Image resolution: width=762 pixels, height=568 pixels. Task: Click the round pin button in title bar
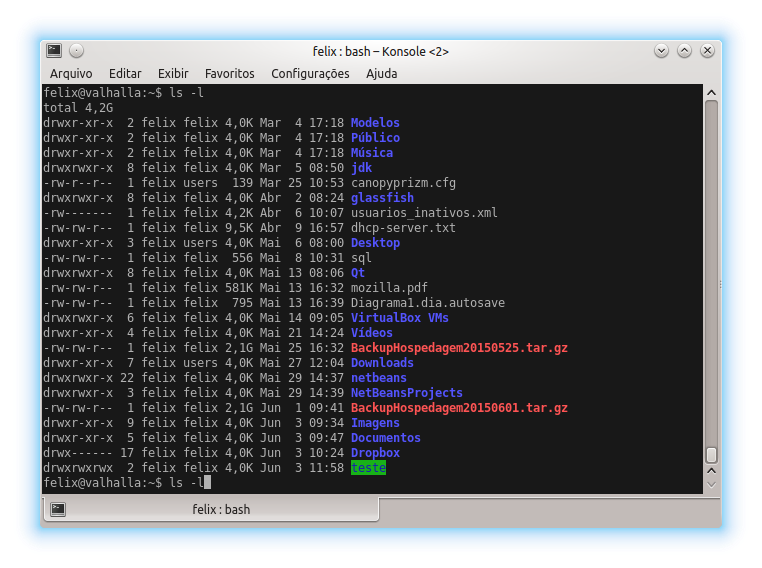pos(76,51)
